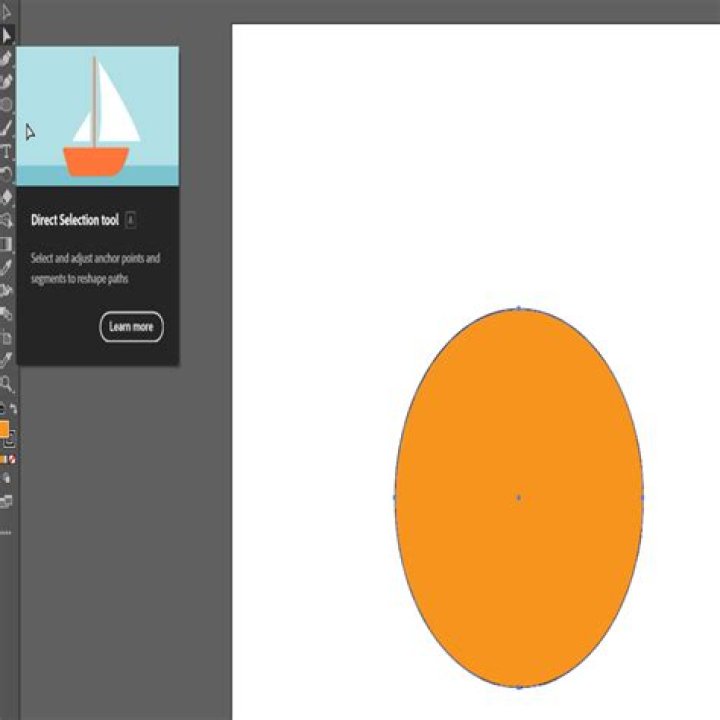
Task: Open Edit Toolbar three-dots menu
Action: click(5, 533)
